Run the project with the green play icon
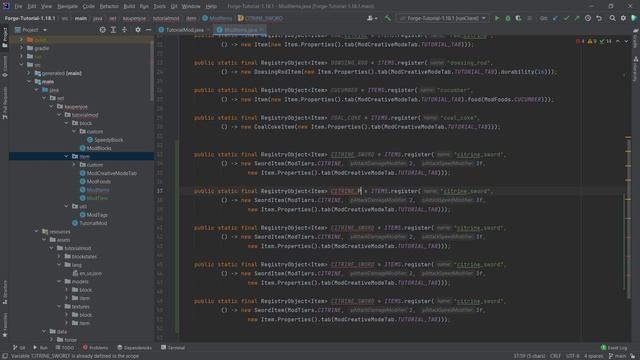Screen dimensions: 640x360 tap(497, 18)
